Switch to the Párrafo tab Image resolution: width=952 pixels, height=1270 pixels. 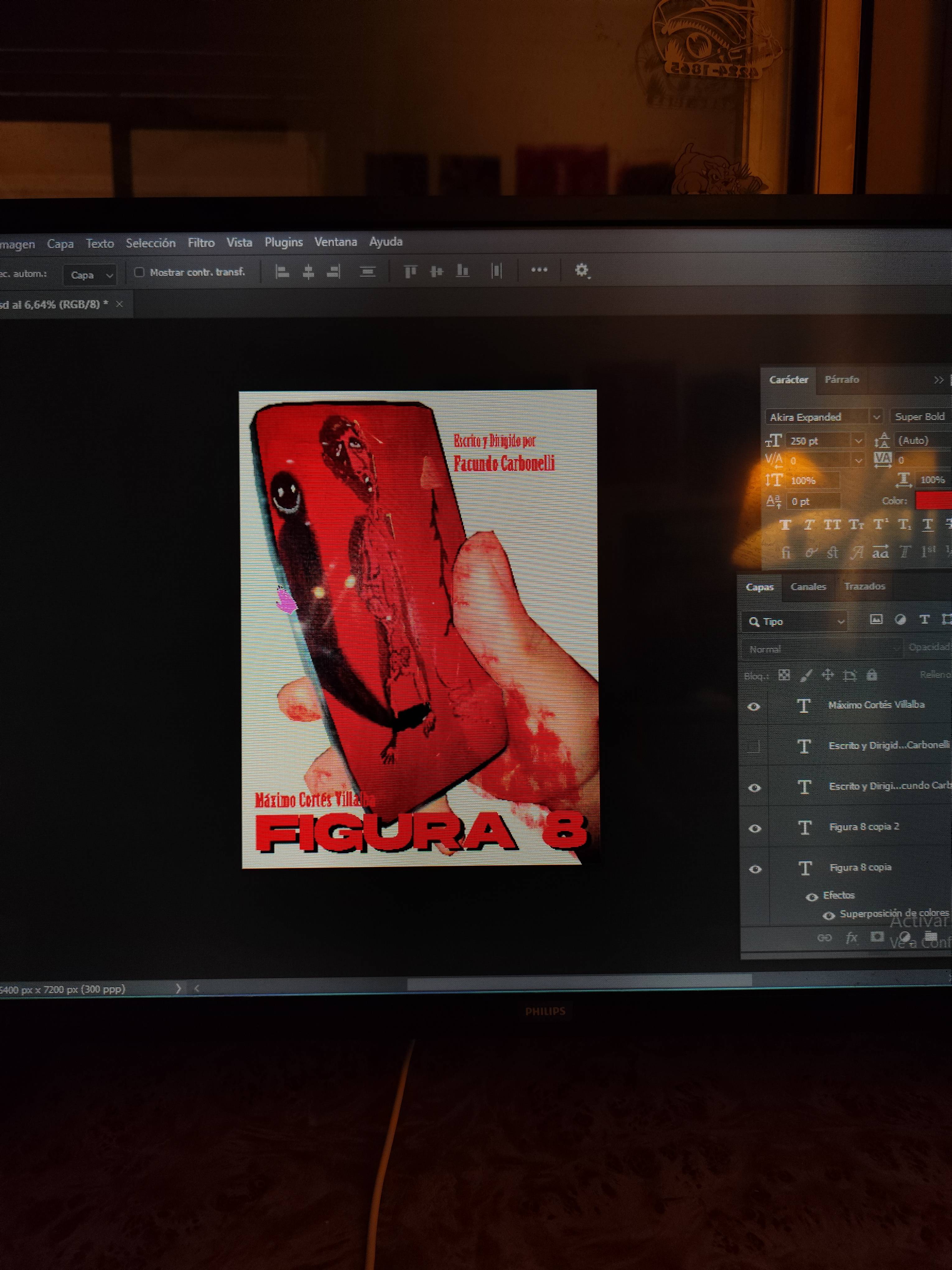point(841,379)
